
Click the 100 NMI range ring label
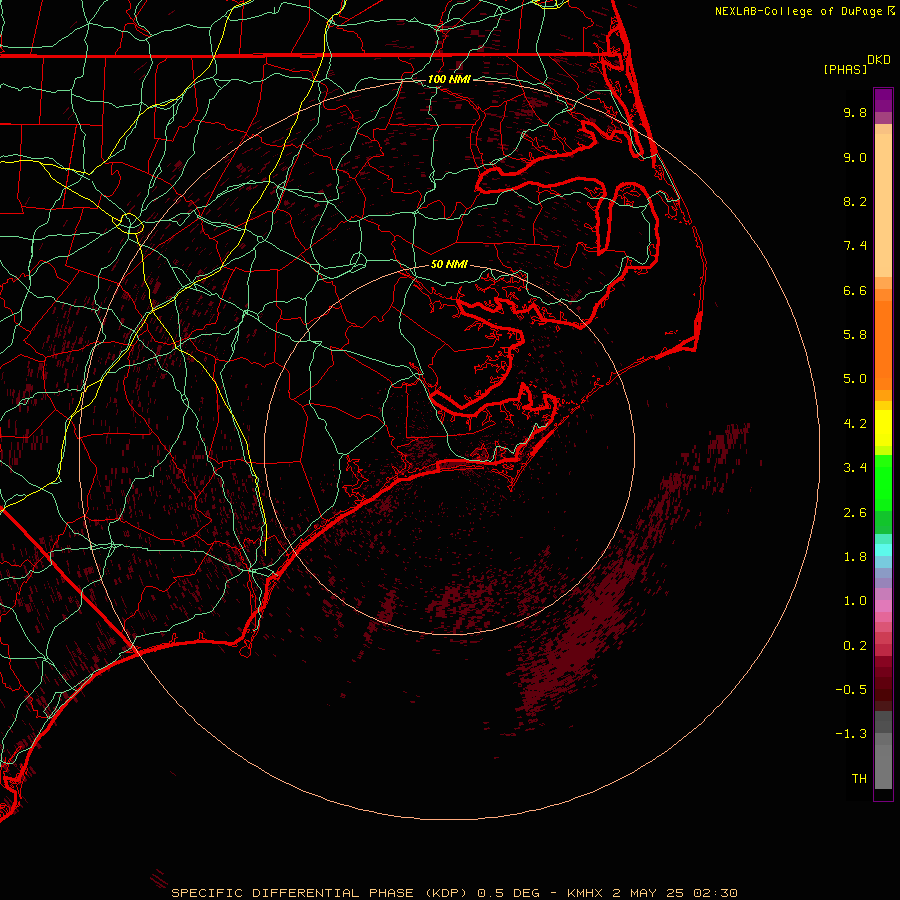(449, 79)
